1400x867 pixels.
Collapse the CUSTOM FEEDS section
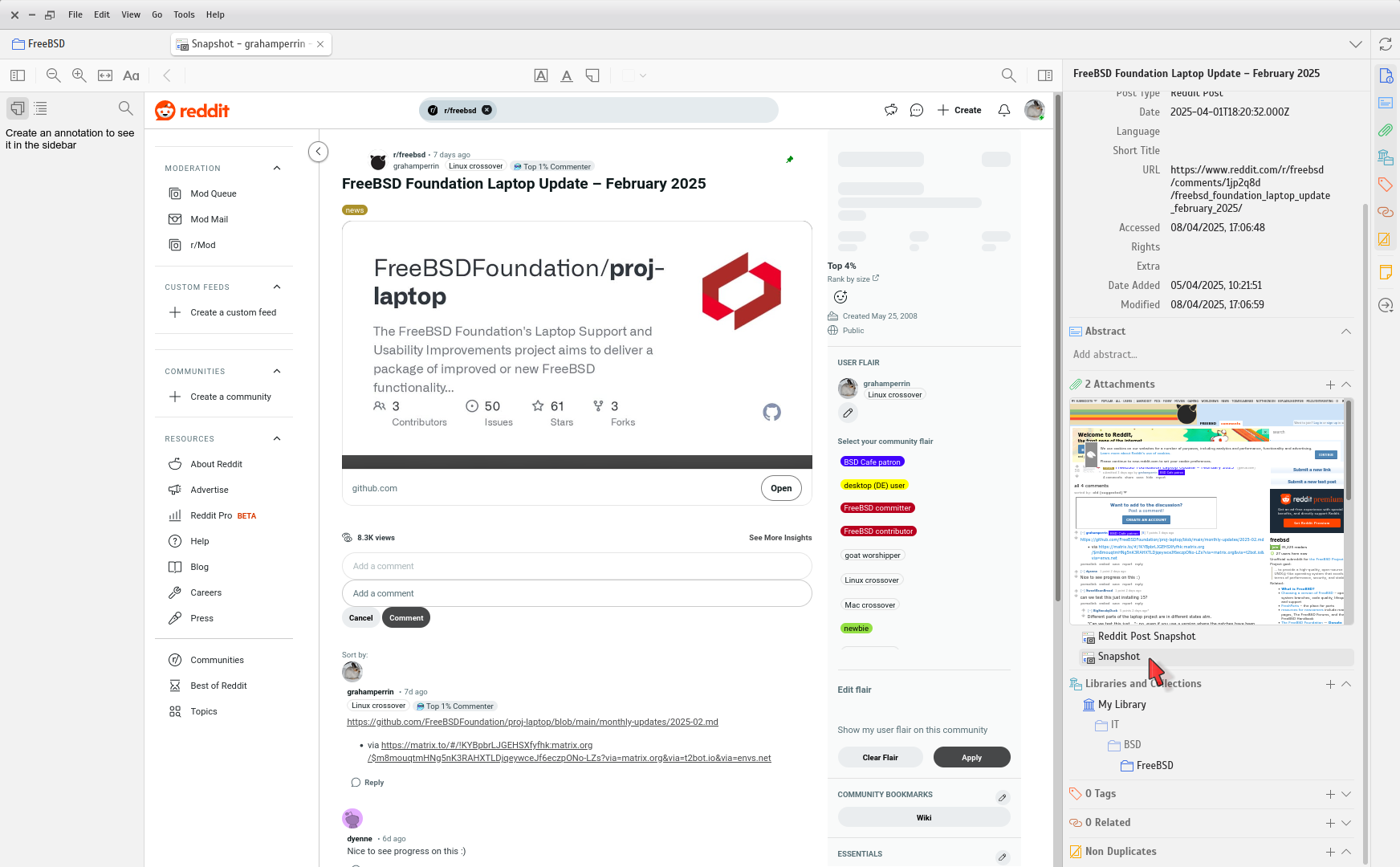pos(277,287)
